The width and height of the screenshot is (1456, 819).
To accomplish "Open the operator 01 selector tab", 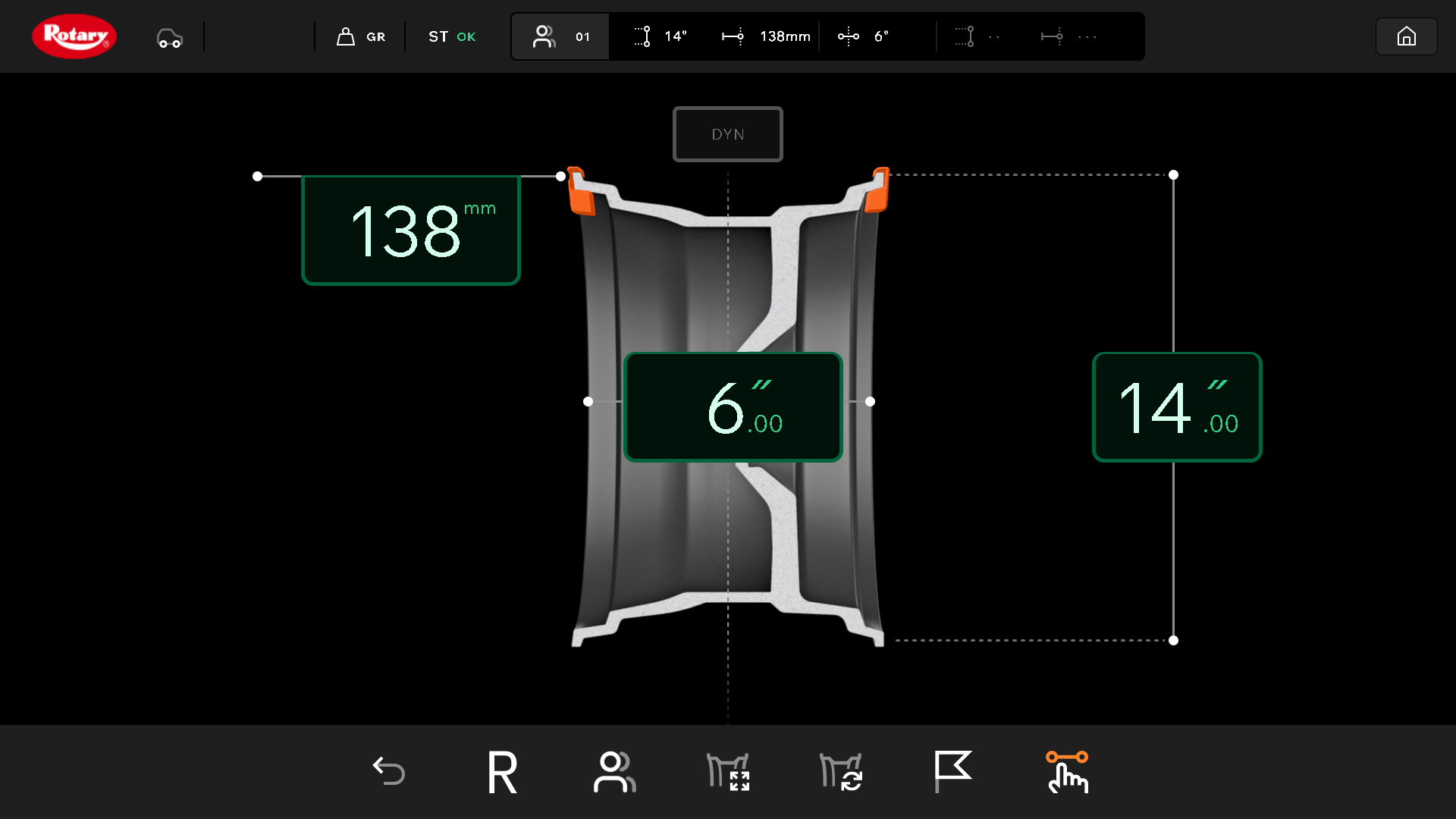I will [x=560, y=36].
